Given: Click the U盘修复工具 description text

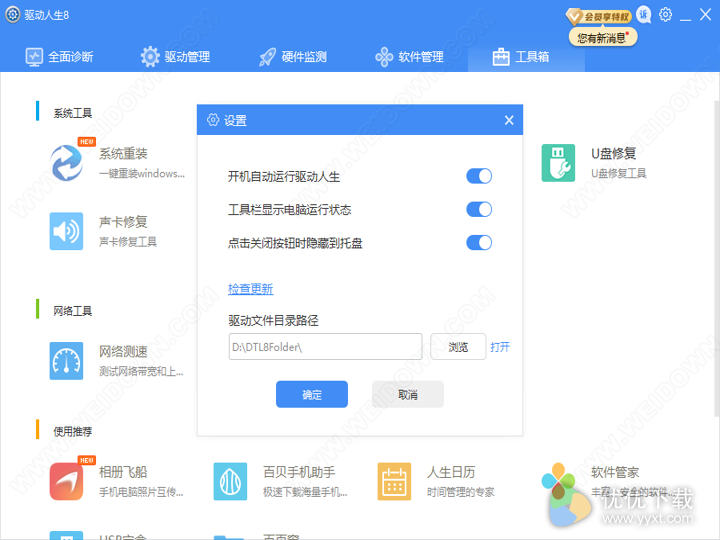Looking at the screenshot, I should [x=619, y=173].
